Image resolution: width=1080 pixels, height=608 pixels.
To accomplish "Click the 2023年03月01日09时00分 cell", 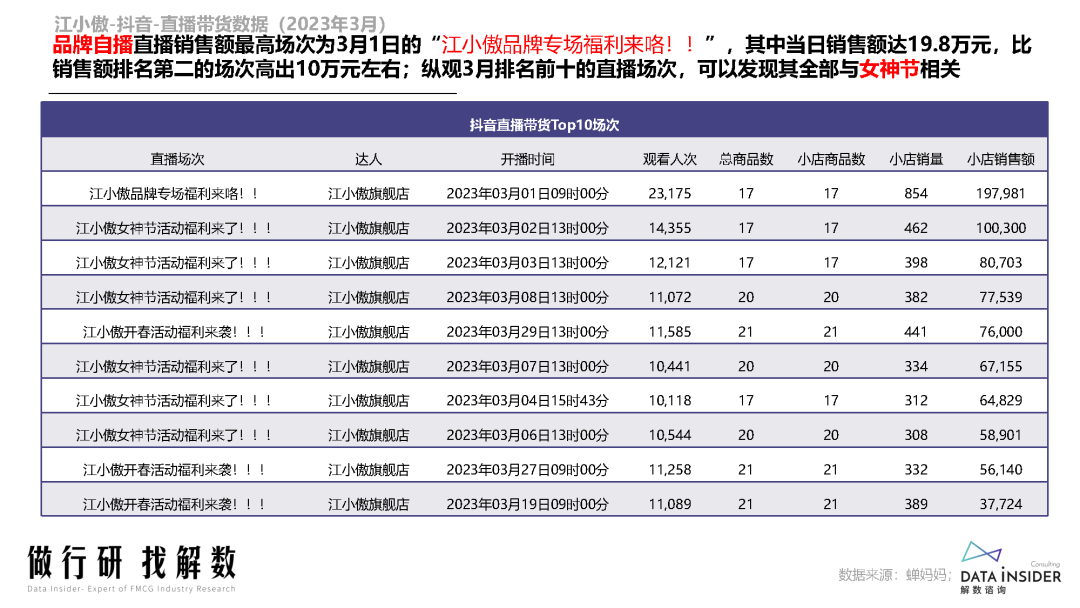I will pos(528,193).
